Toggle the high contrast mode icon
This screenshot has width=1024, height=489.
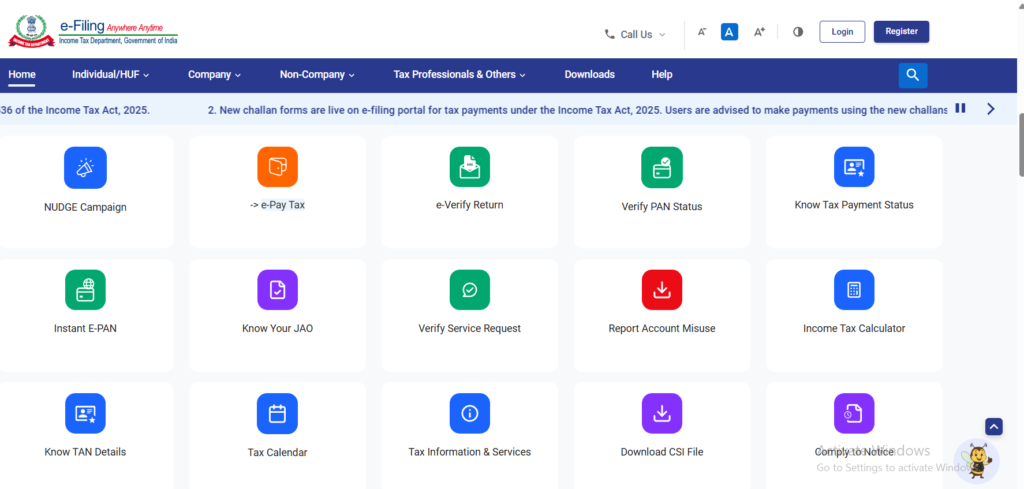tap(798, 32)
